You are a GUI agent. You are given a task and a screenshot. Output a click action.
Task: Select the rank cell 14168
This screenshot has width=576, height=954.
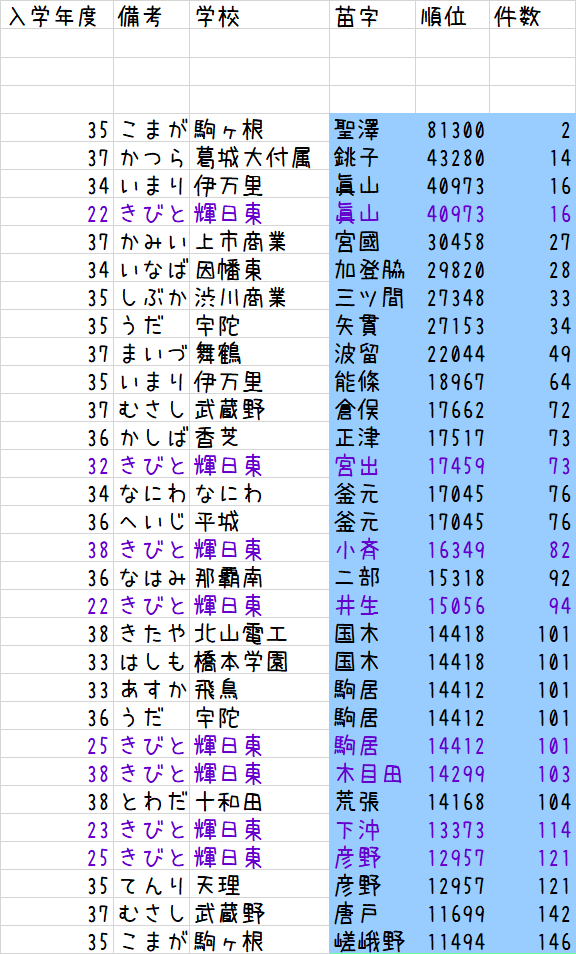point(453,800)
